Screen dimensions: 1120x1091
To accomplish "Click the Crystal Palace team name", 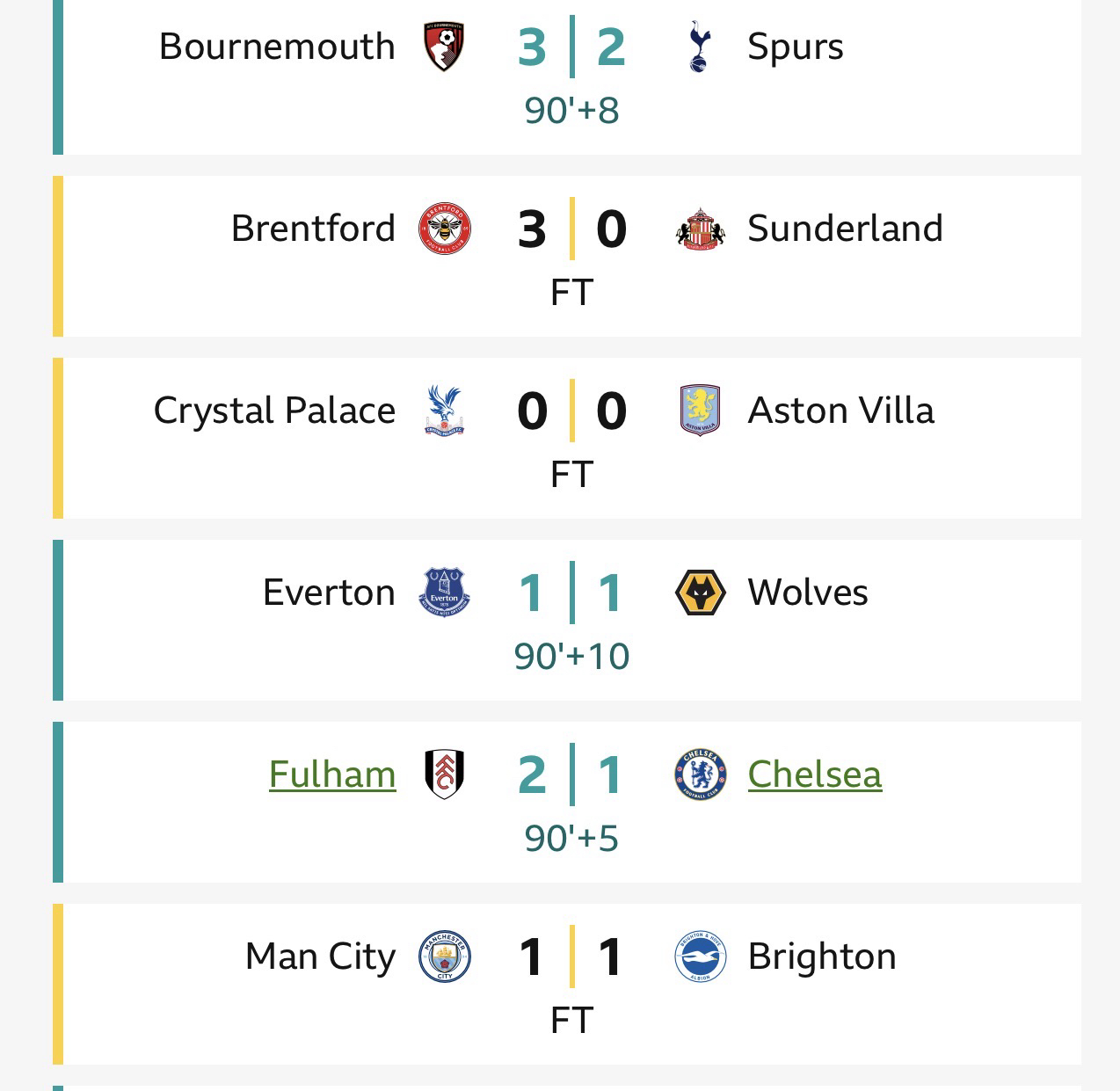I will 274,411.
